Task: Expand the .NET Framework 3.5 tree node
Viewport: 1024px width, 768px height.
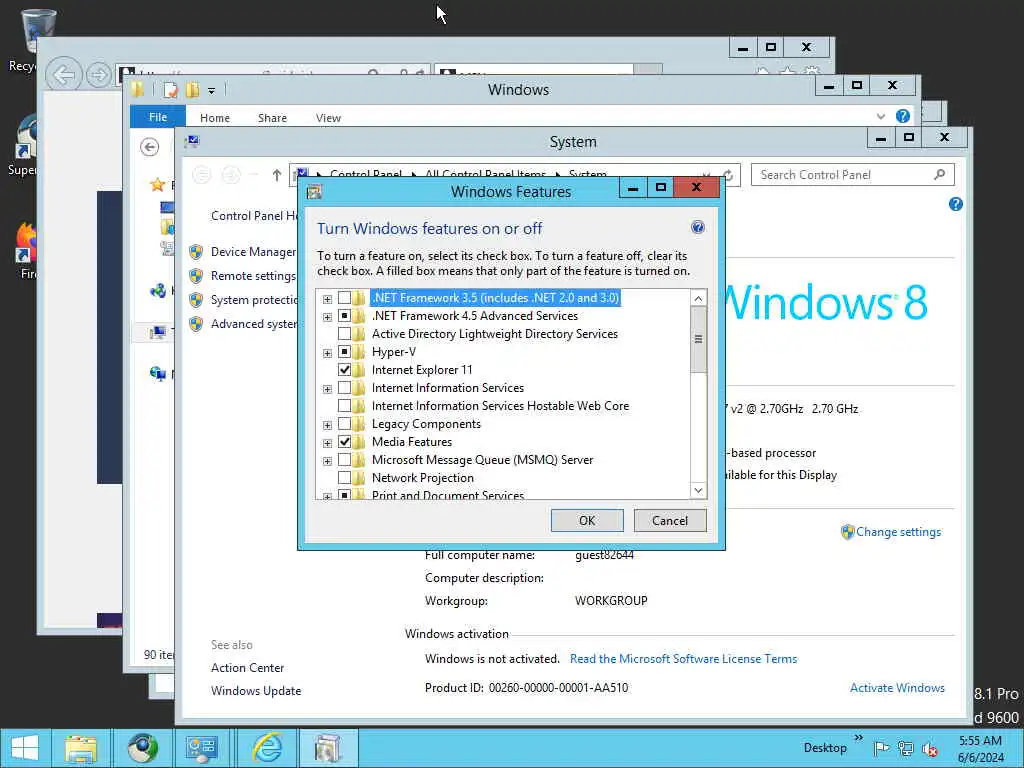Action: tap(327, 299)
